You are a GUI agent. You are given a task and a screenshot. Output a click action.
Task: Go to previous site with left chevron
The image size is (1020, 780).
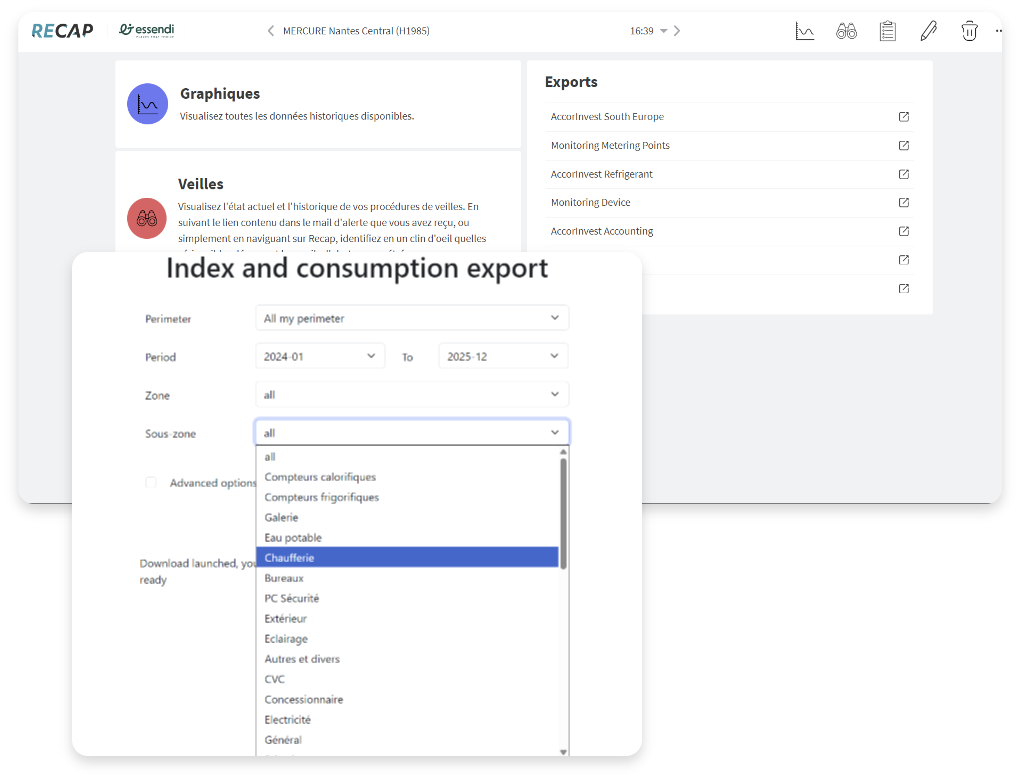(270, 31)
